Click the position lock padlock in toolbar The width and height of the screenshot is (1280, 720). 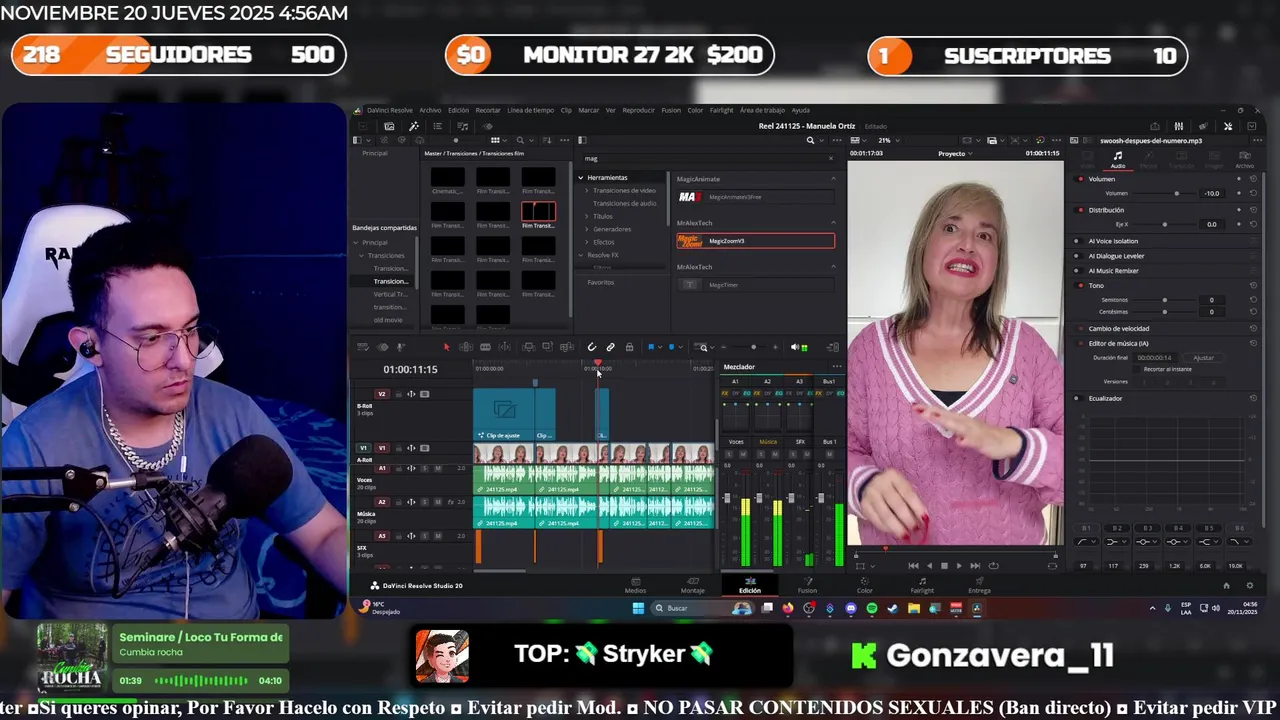(629, 347)
